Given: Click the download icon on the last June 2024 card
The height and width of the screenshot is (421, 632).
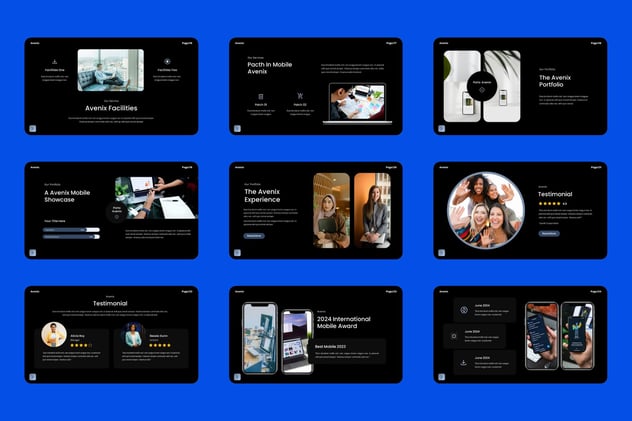Looking at the screenshot, I should click(464, 362).
